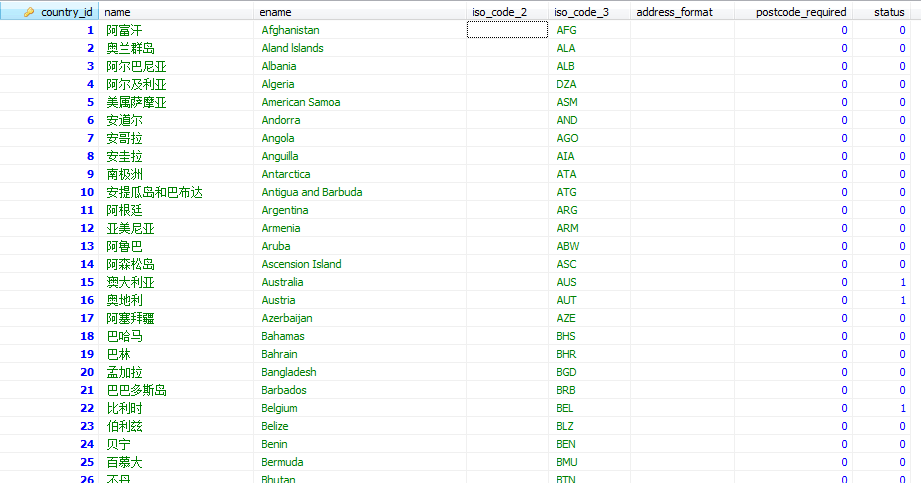Select the iso_code_3 column header
921x483 pixels.
coord(581,12)
